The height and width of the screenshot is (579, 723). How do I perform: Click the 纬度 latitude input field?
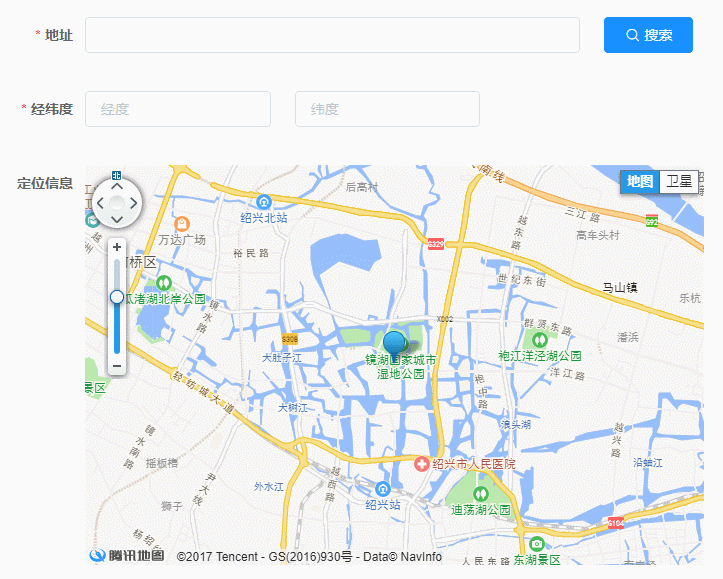pos(387,109)
